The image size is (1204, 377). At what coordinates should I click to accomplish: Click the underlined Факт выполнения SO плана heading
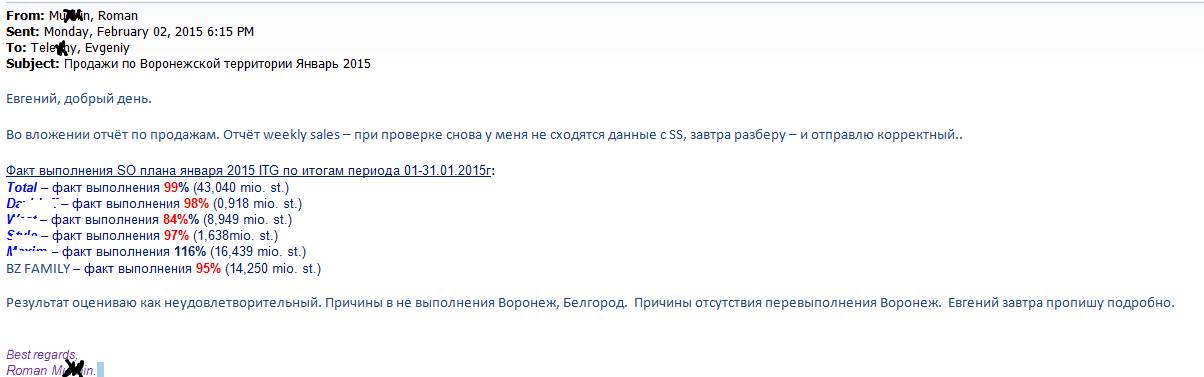pos(250,171)
